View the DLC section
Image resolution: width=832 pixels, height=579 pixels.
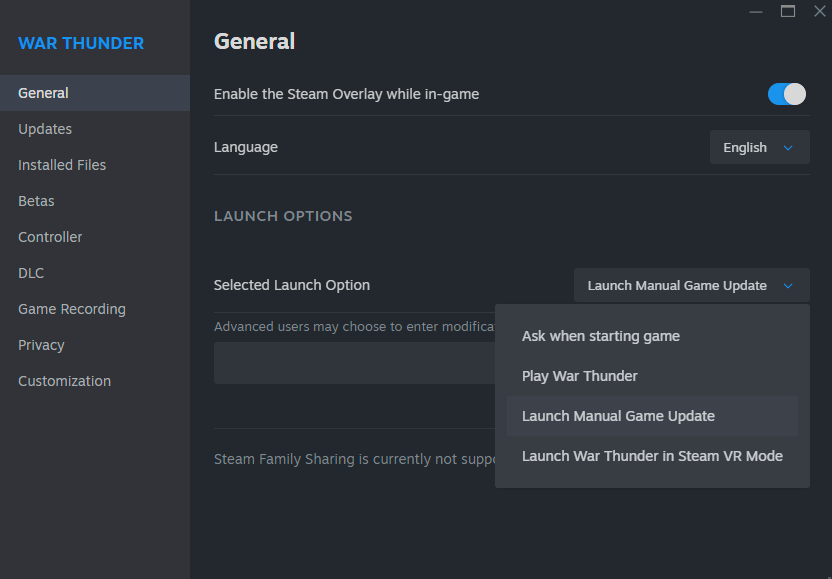31,273
